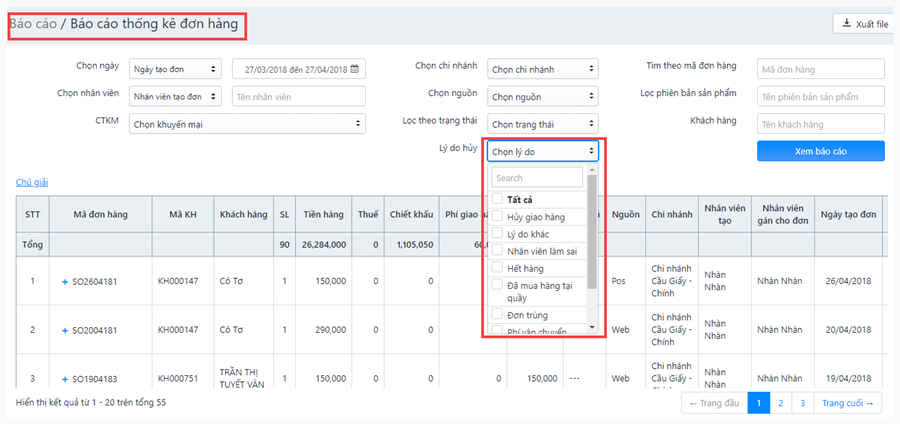
Task: Click the Trang đầu first page button
Action: click(715, 403)
